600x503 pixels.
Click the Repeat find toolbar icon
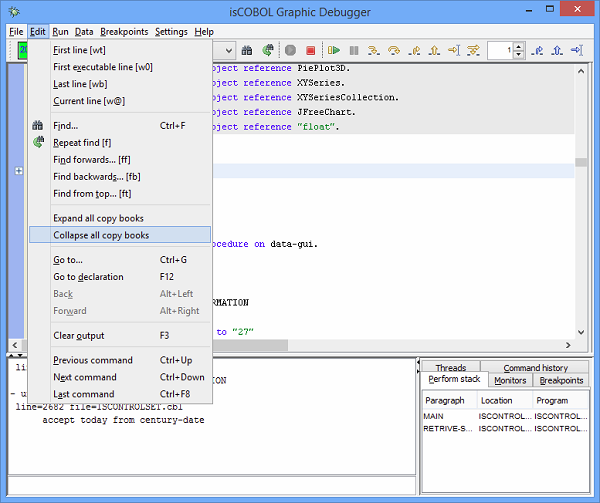click(268, 50)
